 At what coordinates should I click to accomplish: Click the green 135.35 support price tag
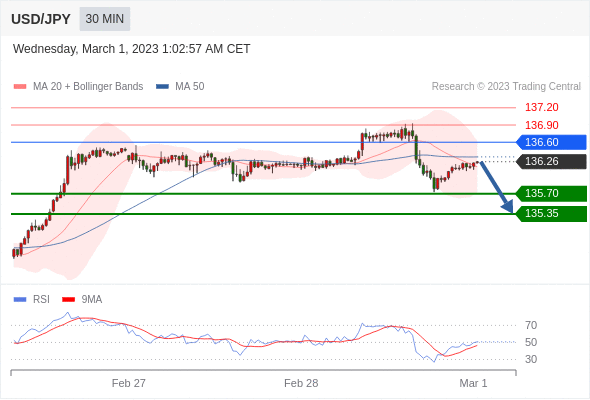(x=551, y=213)
